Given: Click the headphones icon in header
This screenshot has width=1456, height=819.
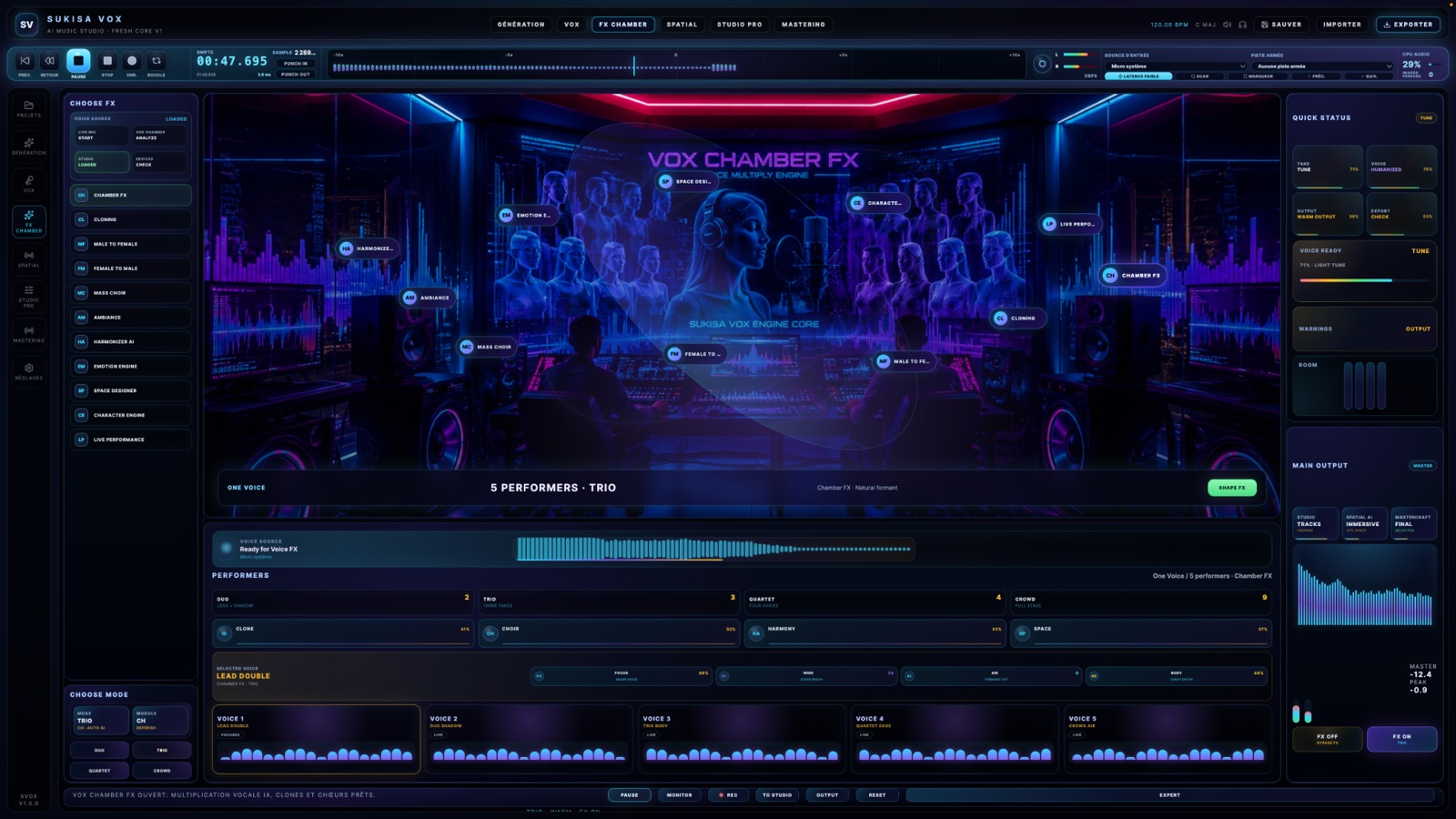Looking at the screenshot, I should click(1242, 25).
